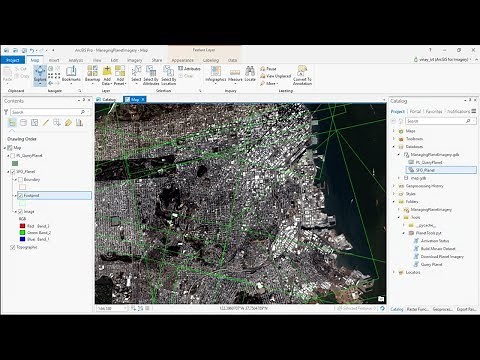Toggle the Map checkbox in Contents

10,148
